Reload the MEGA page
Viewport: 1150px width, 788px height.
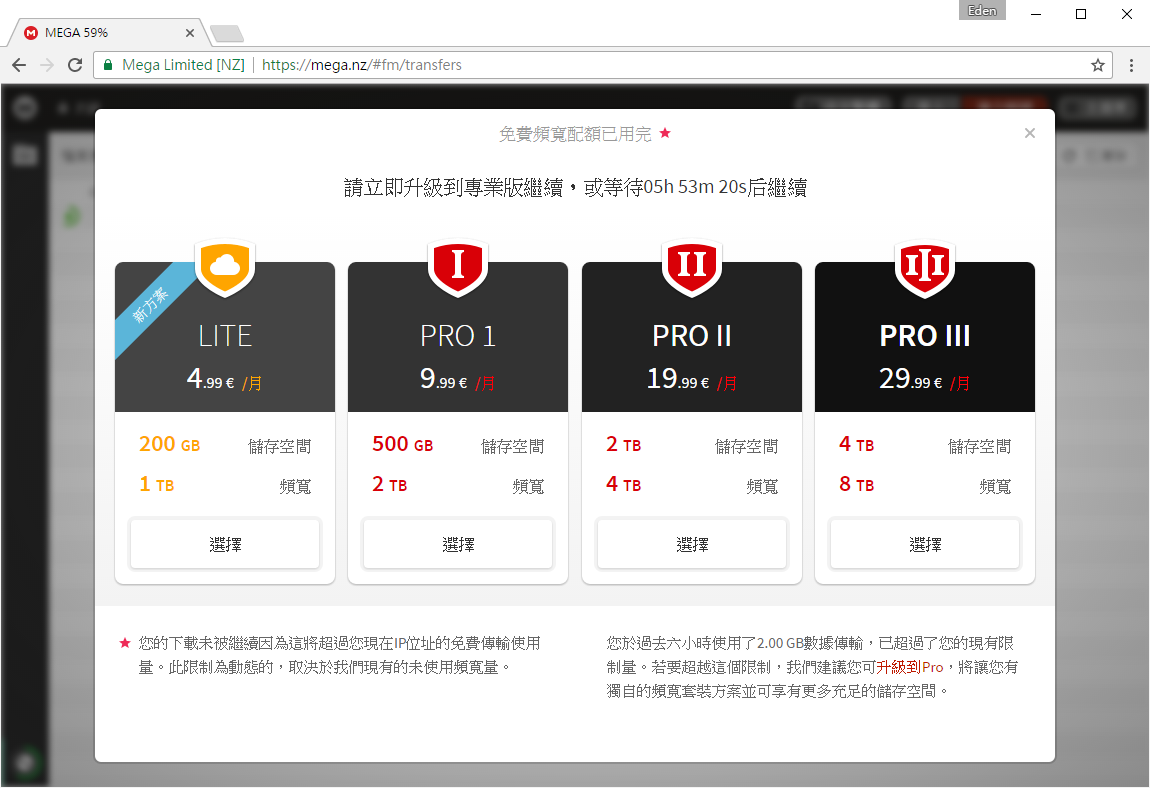(75, 65)
